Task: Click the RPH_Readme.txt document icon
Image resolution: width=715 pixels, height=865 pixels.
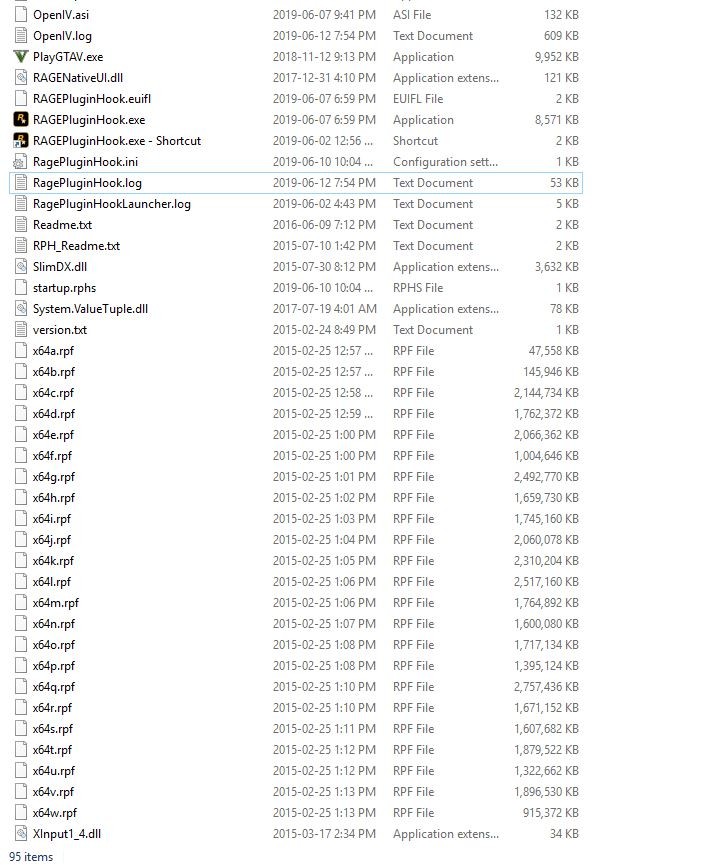Action: 20,245
